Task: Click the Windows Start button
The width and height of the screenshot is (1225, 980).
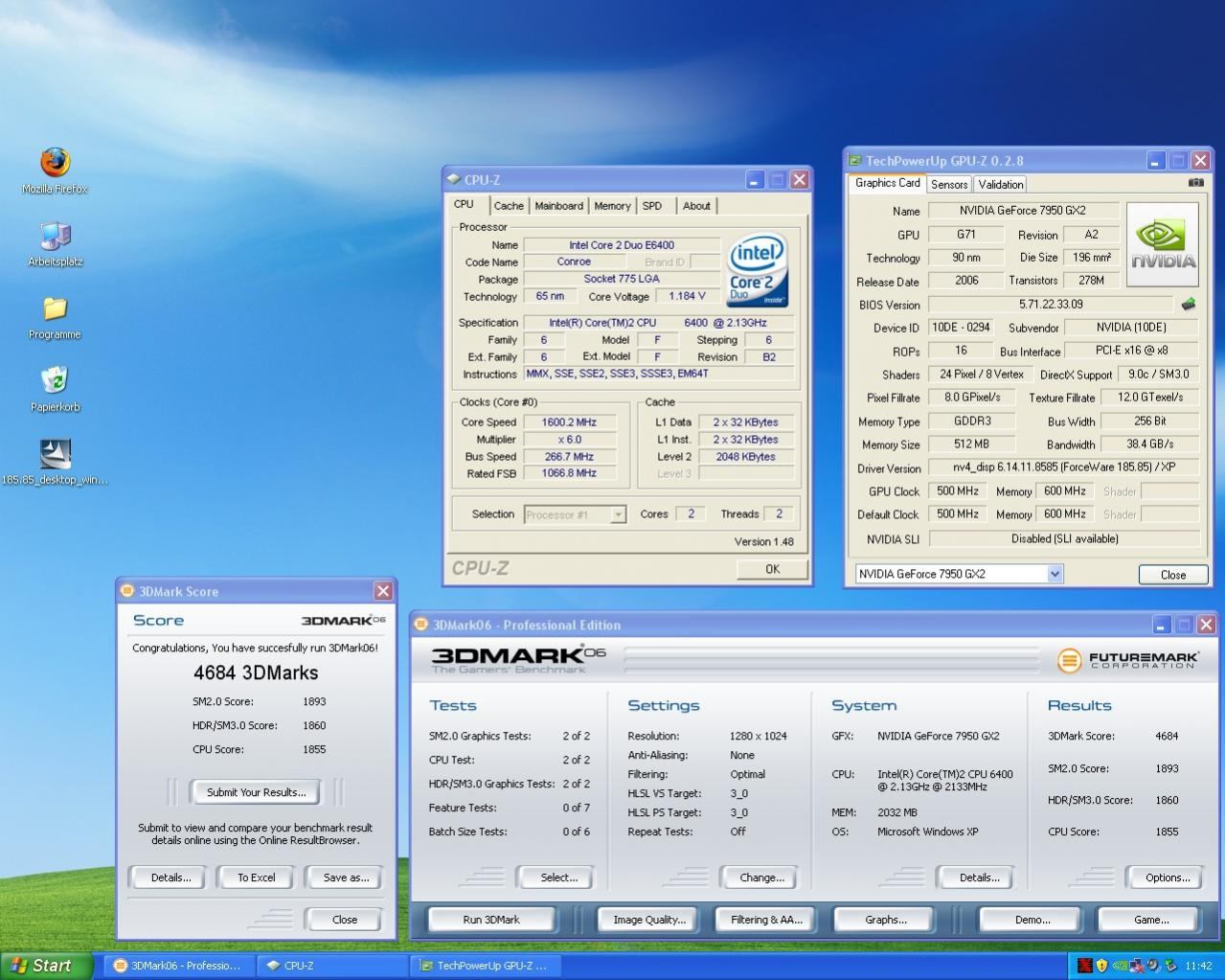Action: tap(42, 966)
